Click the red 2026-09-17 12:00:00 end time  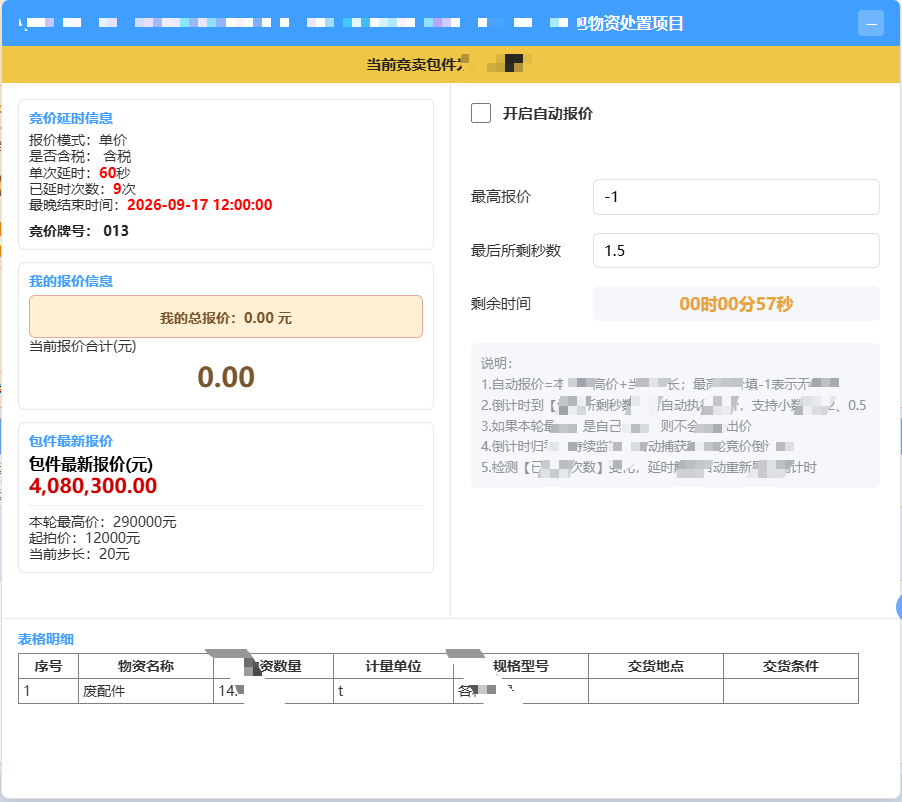point(200,205)
